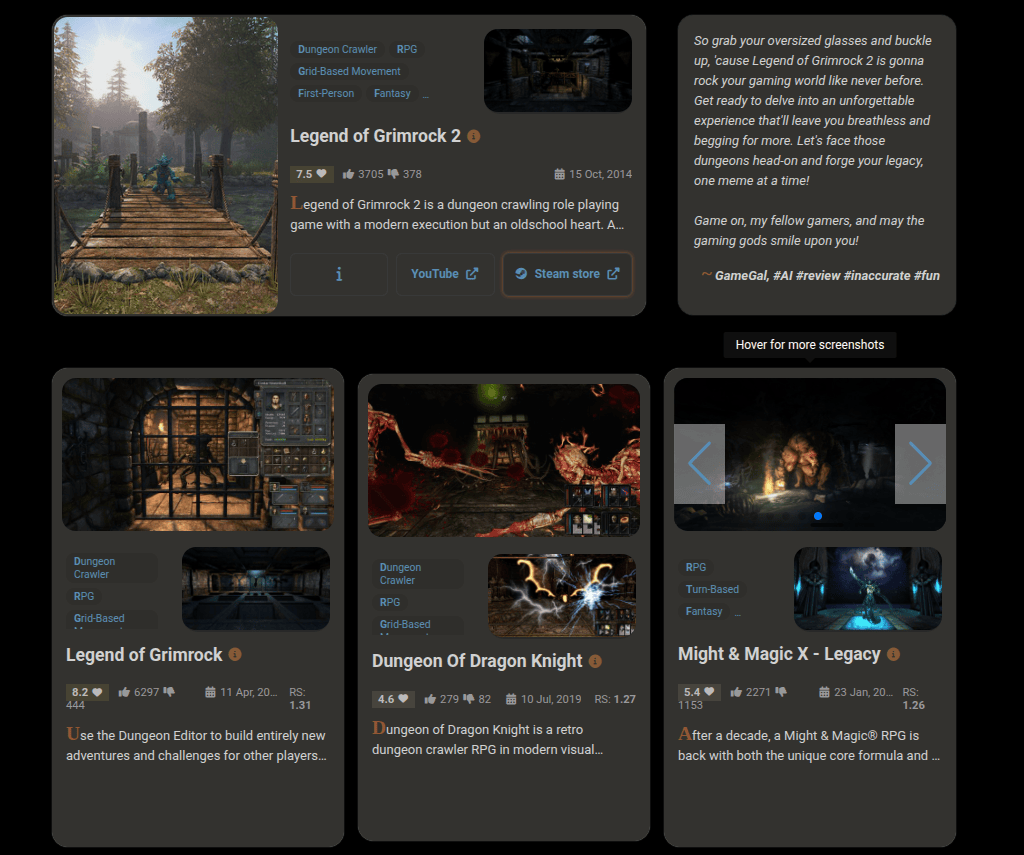
Task: Click the calendar icon beside 11 Apr date
Action: 210,692
